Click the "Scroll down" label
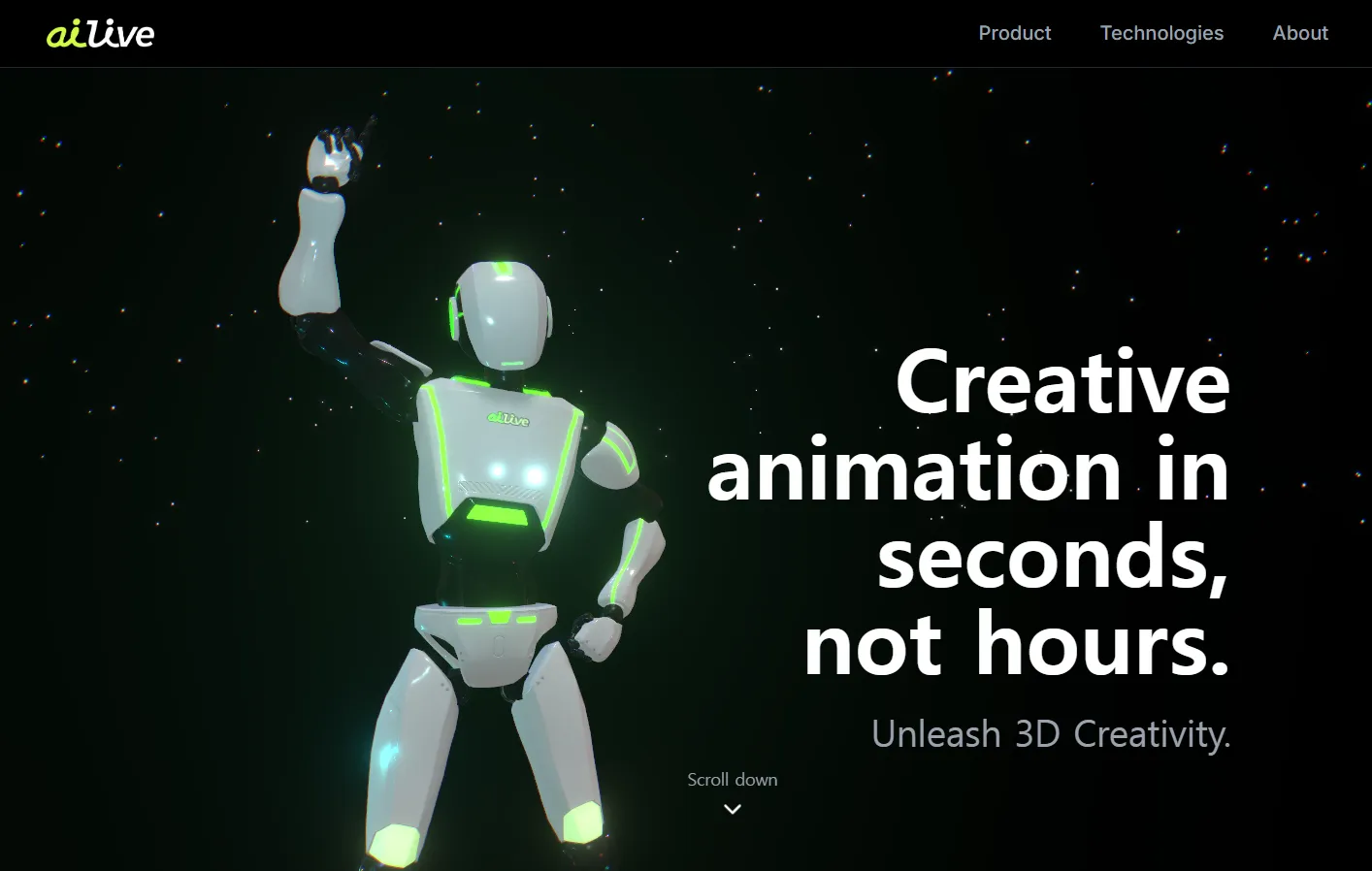The image size is (1372, 871). tap(733, 780)
